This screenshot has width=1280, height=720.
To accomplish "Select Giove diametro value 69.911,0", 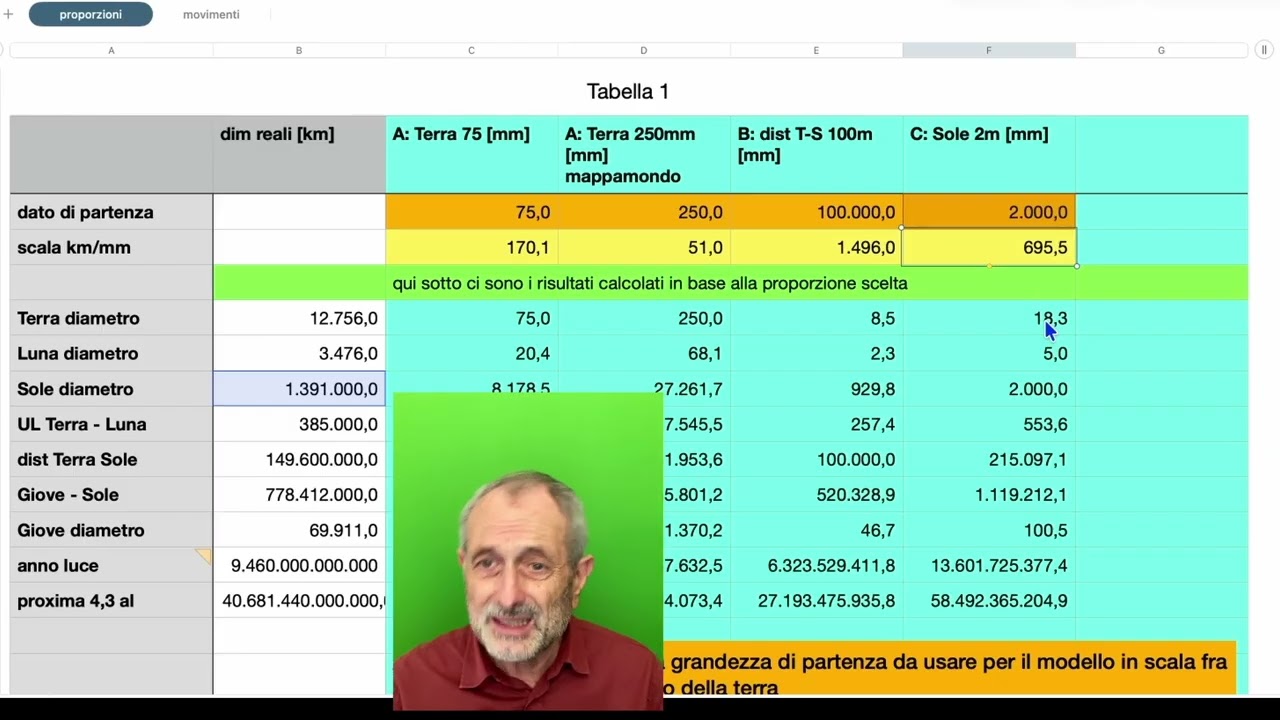I will pos(299,530).
